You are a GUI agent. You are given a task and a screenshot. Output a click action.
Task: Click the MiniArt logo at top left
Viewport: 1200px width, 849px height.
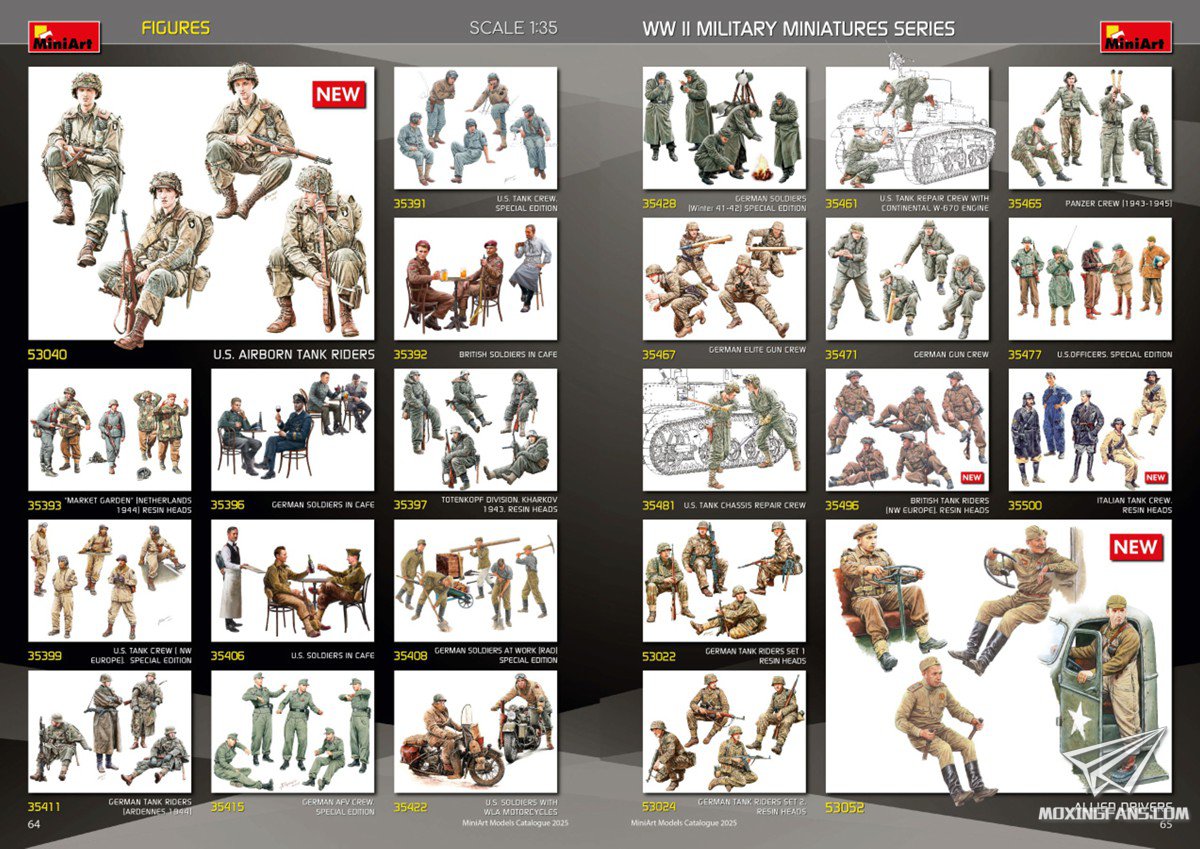click(64, 36)
